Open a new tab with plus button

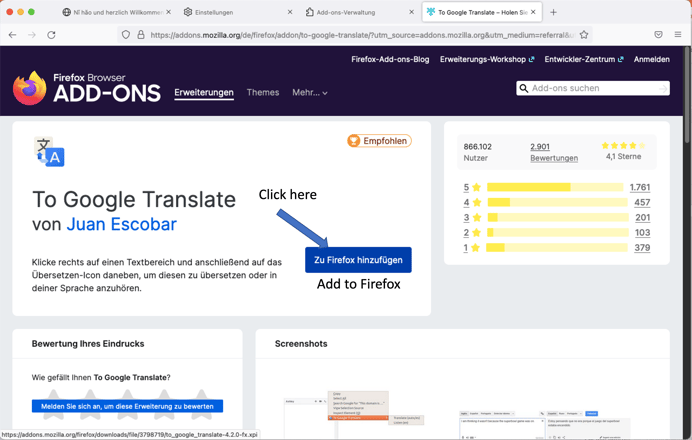click(x=553, y=12)
